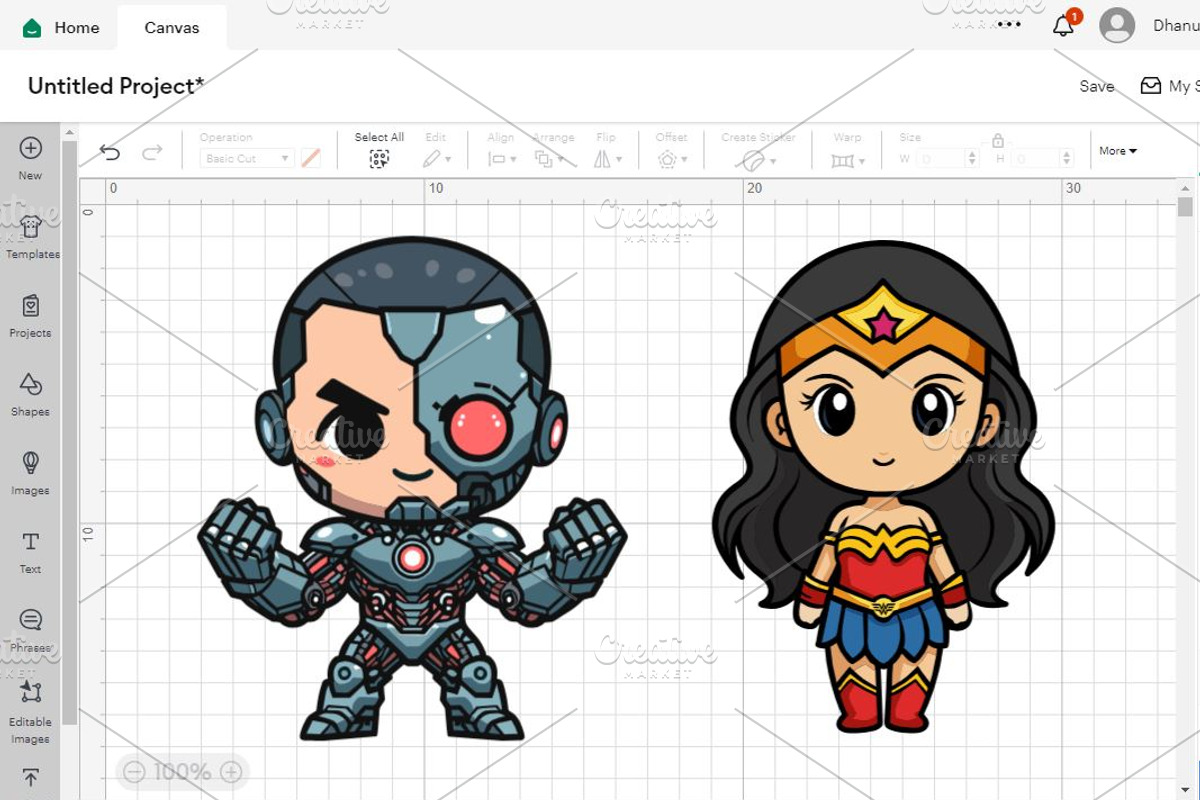Screen dimensions: 1200x800
Task: Click the Cricut Home logo icon
Action: point(32,28)
